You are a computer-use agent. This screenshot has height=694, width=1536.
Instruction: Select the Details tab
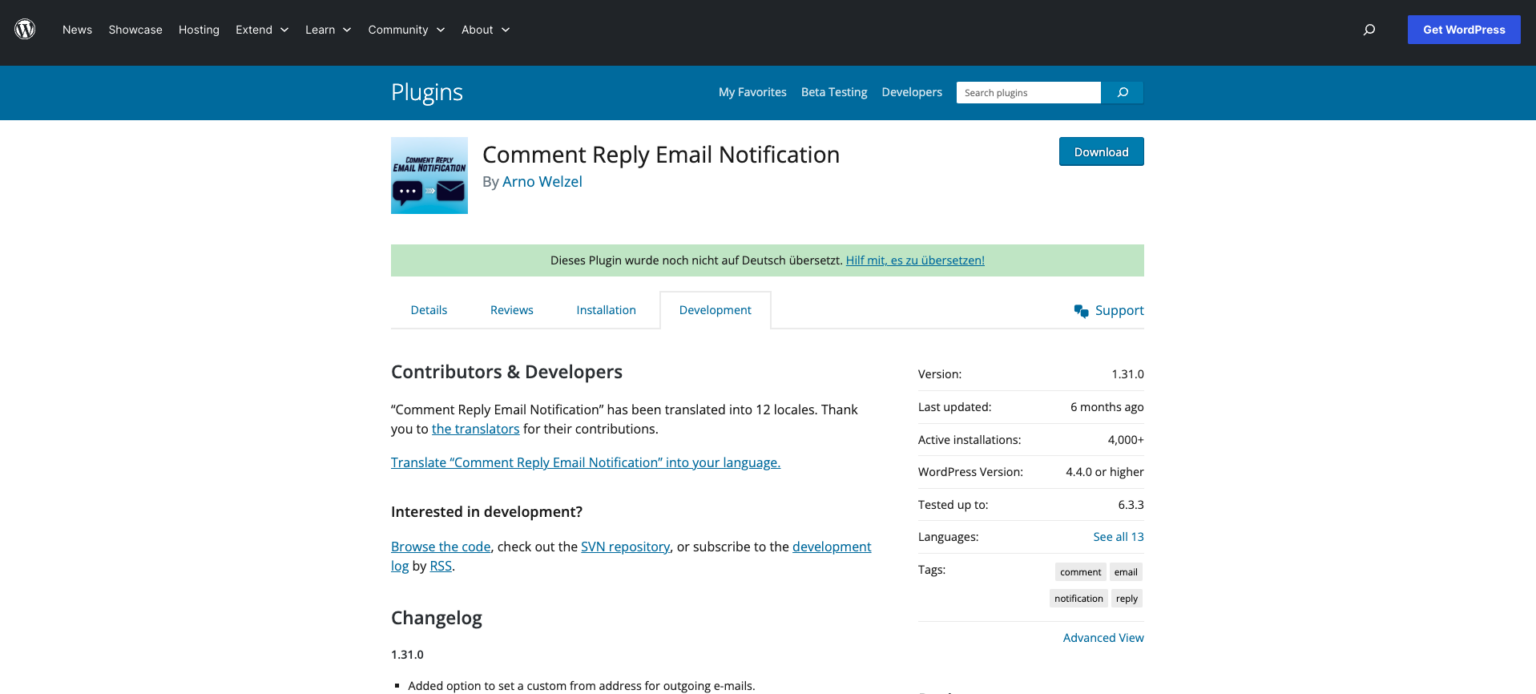[x=428, y=310]
